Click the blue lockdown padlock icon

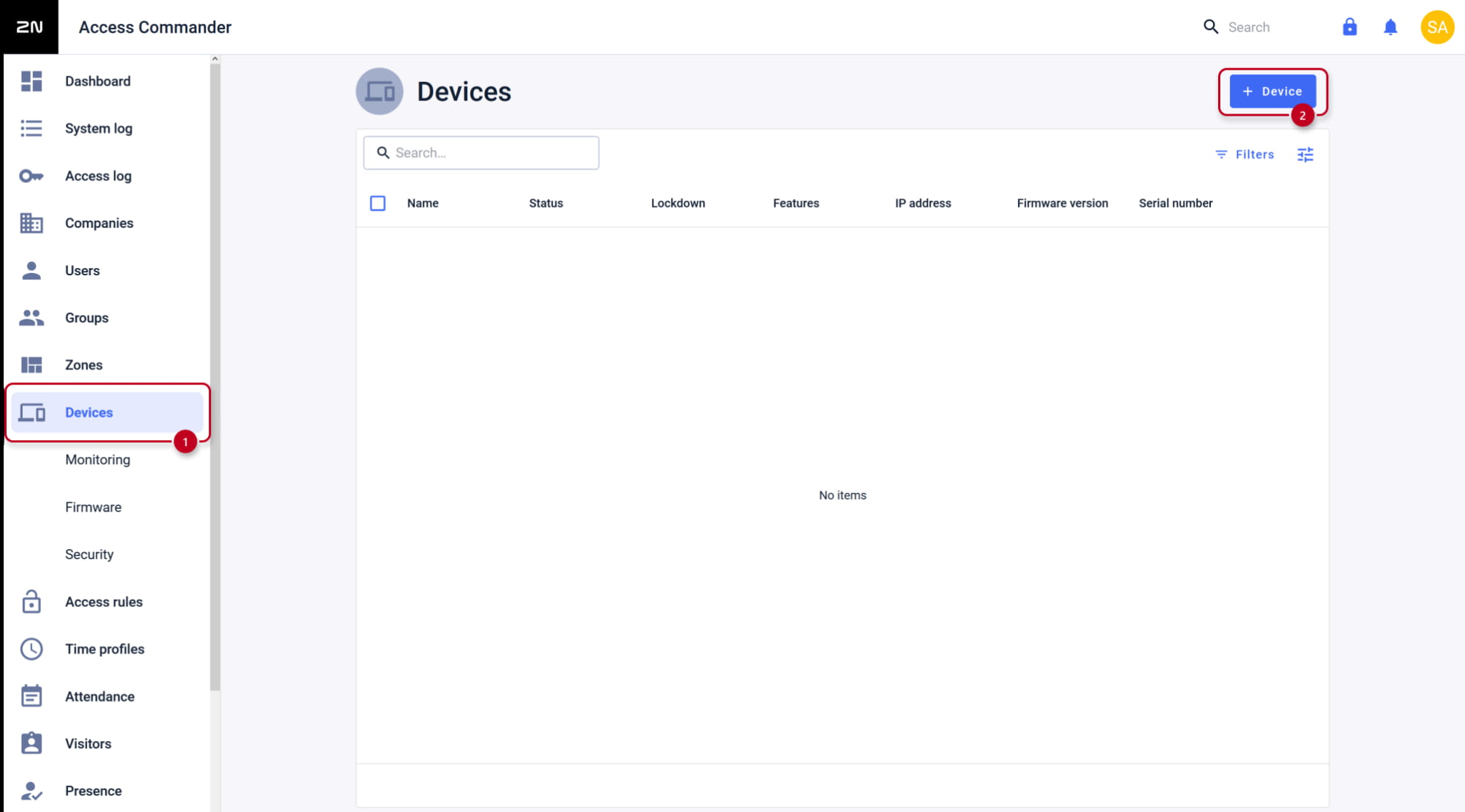click(1349, 27)
